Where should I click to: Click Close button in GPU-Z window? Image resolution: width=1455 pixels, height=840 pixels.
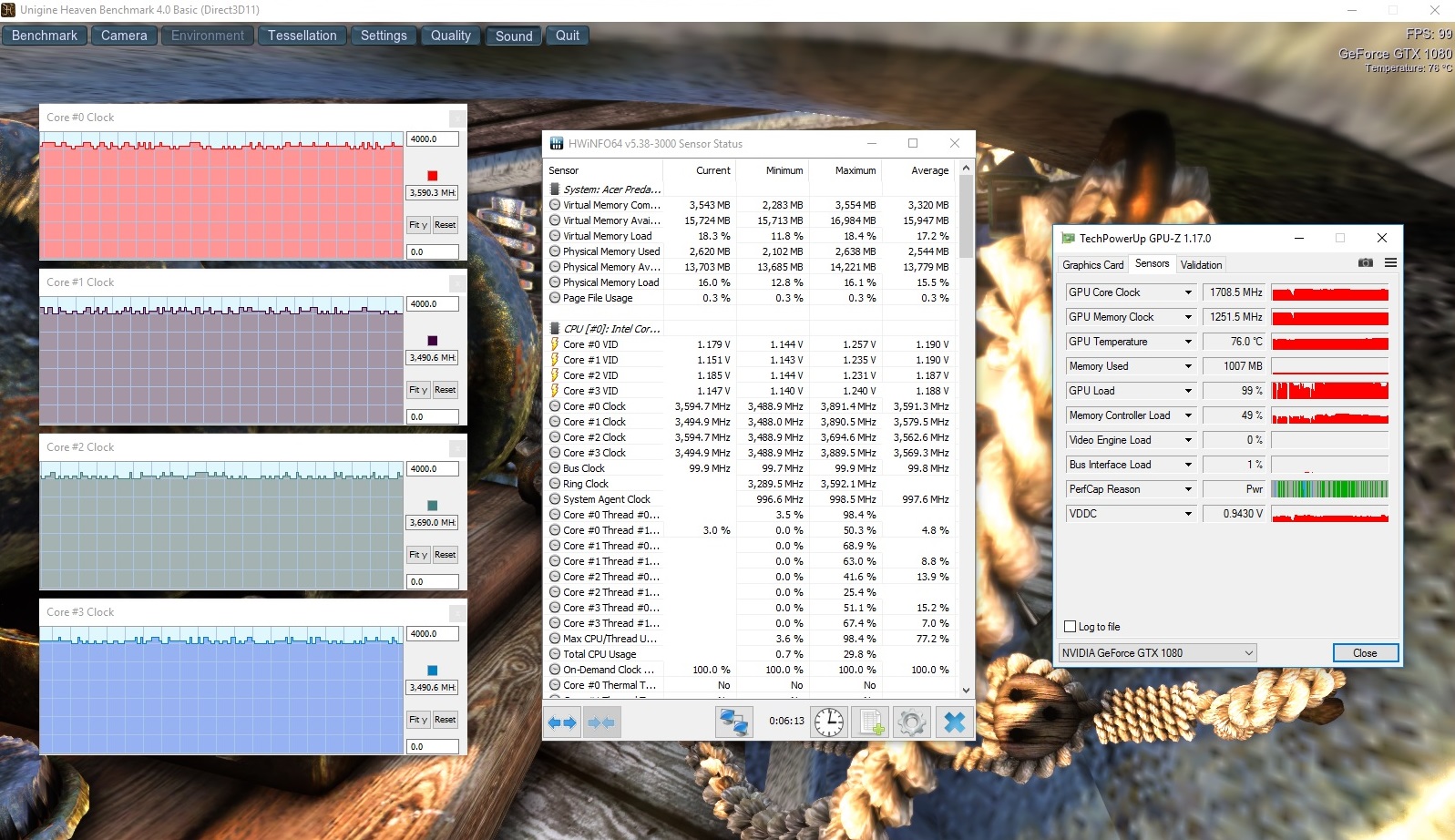point(1365,653)
